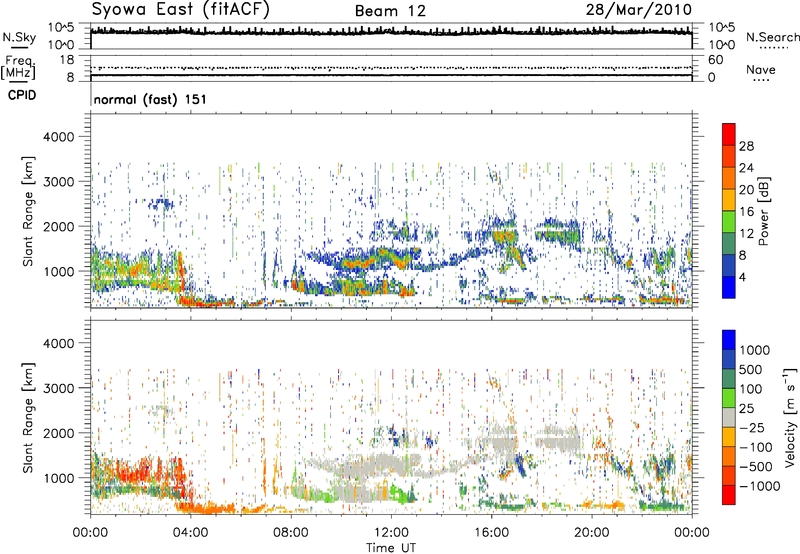
Task: Click the '08:00' time axis label
Action: pos(291,533)
